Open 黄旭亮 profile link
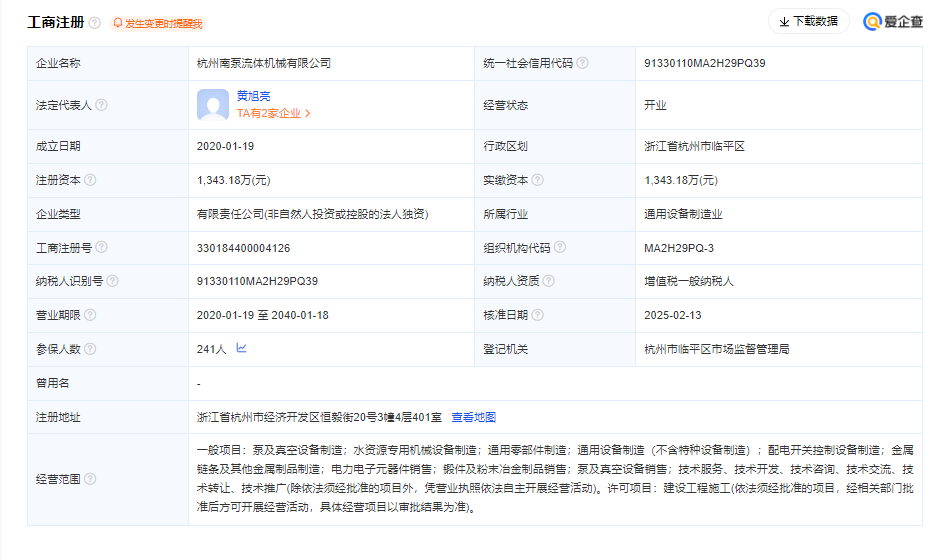Screen dimensions: 948x560 pyautogui.click(x=253, y=96)
